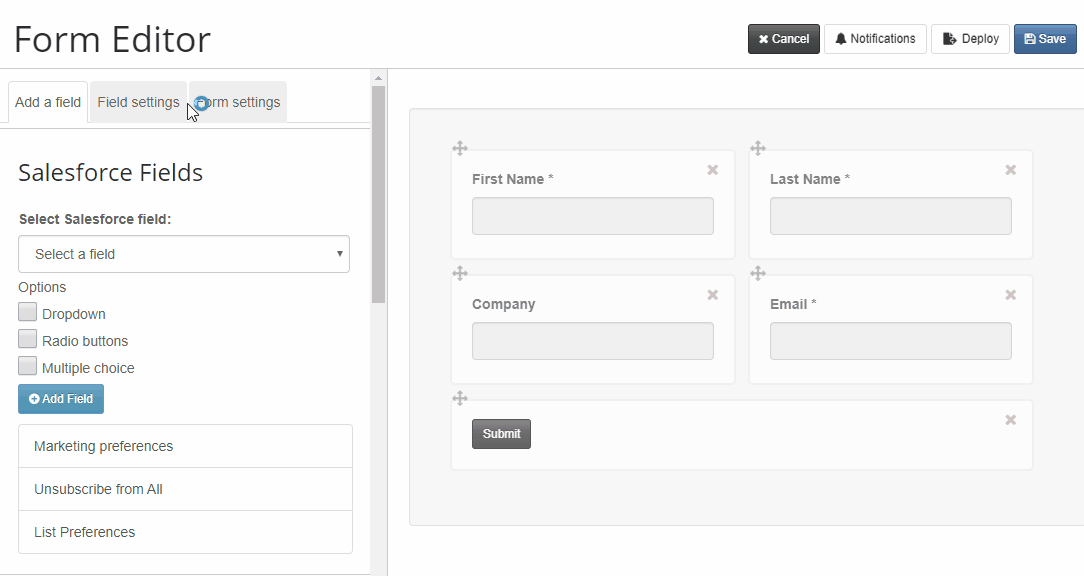Open the Select a field dropdown
Viewport: 1084px width, 576px height.
[184, 254]
